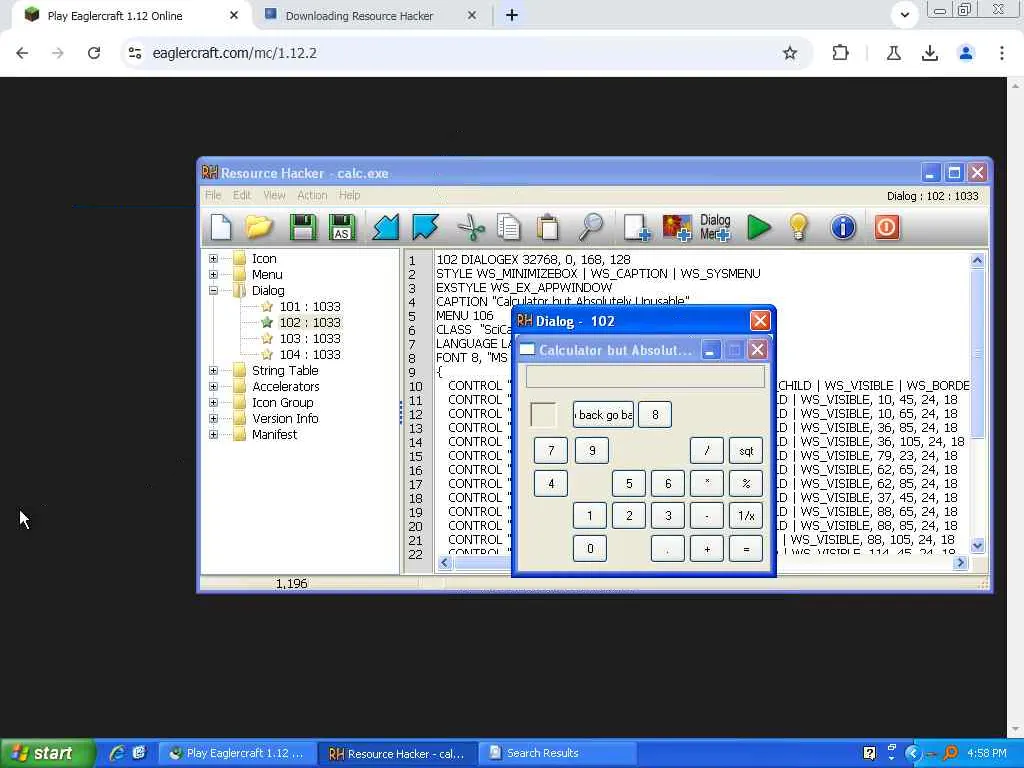Open the Edit menu
Screen dimensions: 1024x768
(x=242, y=195)
